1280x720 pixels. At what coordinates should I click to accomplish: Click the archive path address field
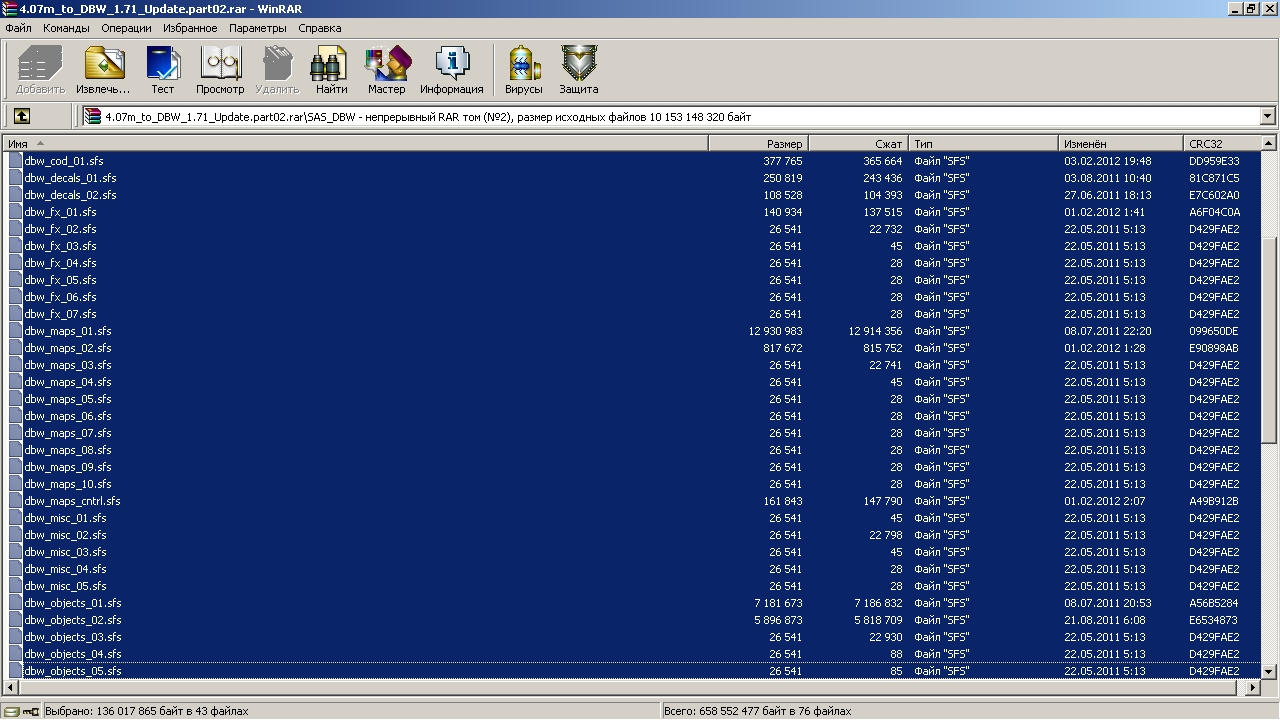680,117
